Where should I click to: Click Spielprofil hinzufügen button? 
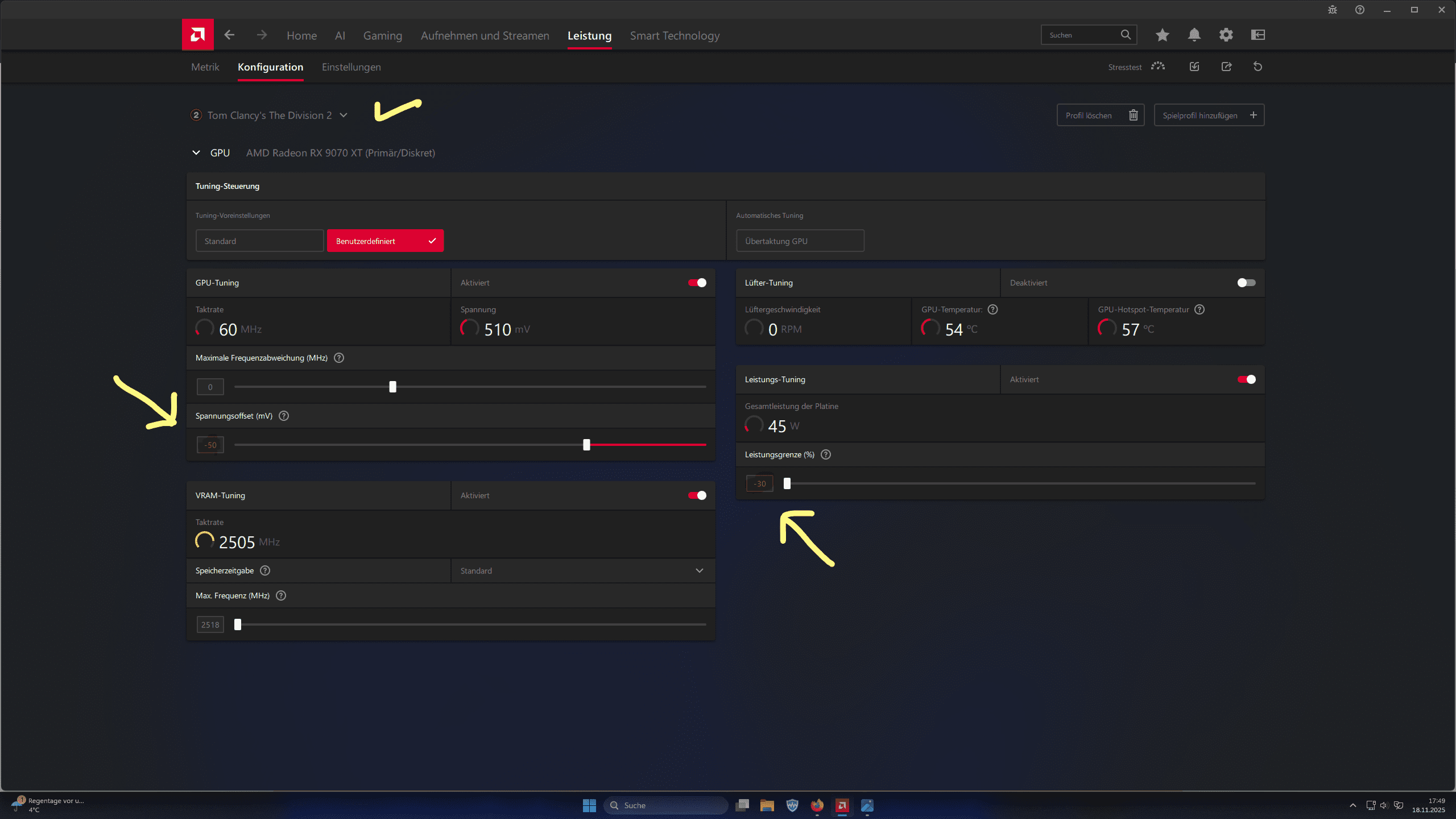[x=1209, y=115]
